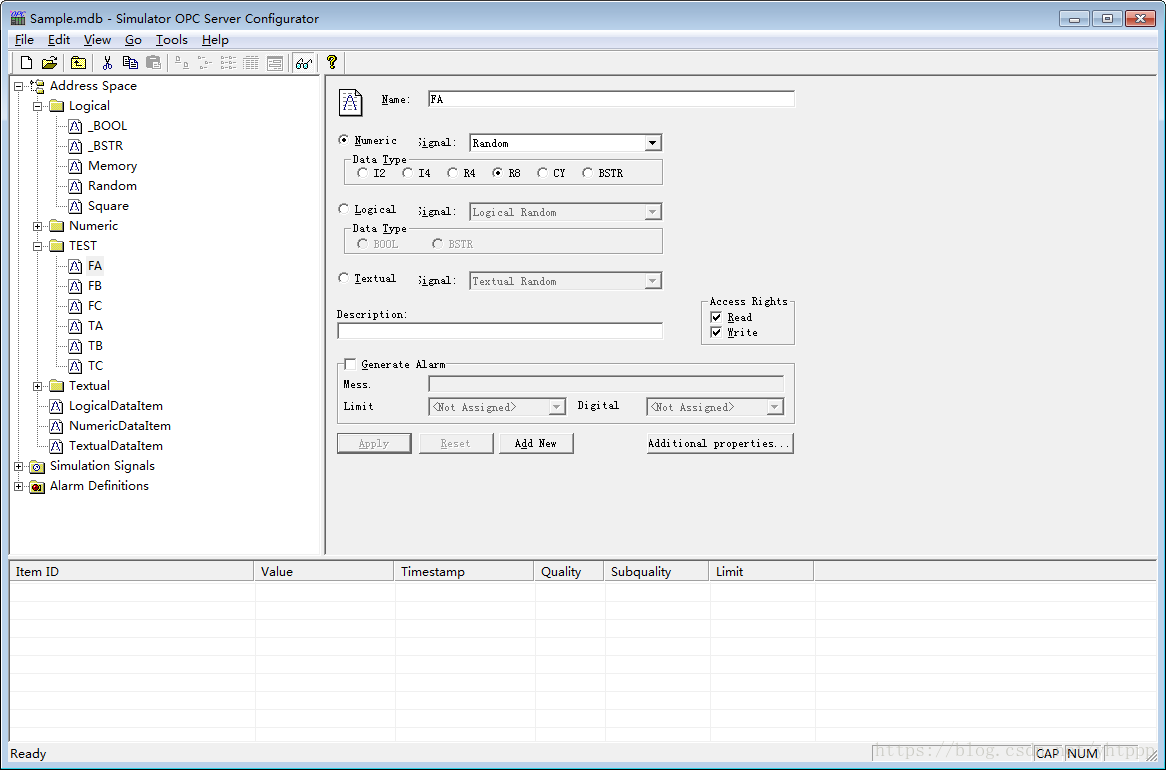Click the TEST folder icon

click(x=57, y=246)
